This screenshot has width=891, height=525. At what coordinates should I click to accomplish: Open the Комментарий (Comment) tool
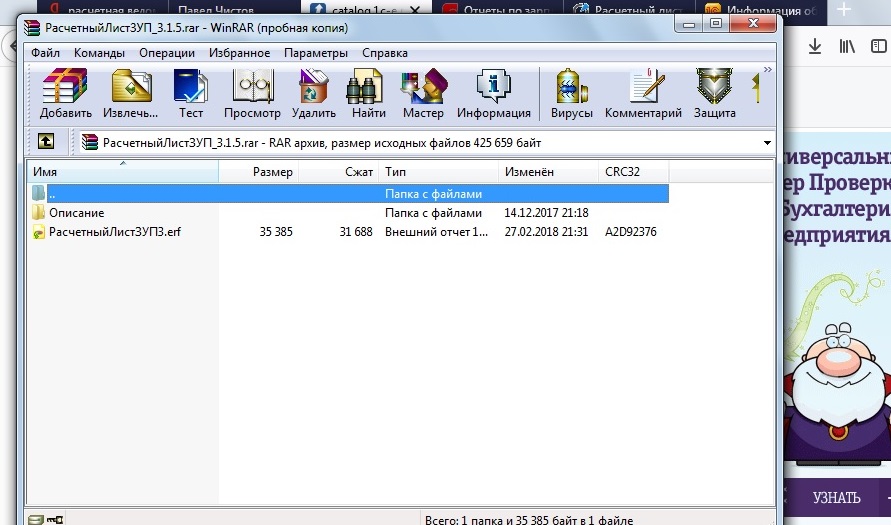click(643, 93)
